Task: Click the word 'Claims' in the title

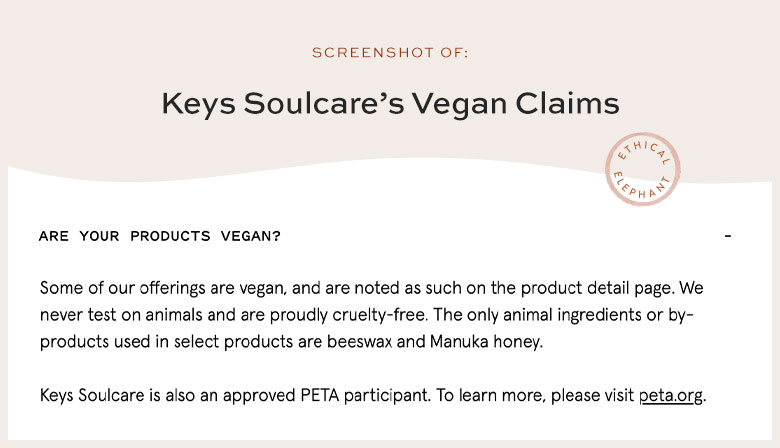Action: point(568,104)
